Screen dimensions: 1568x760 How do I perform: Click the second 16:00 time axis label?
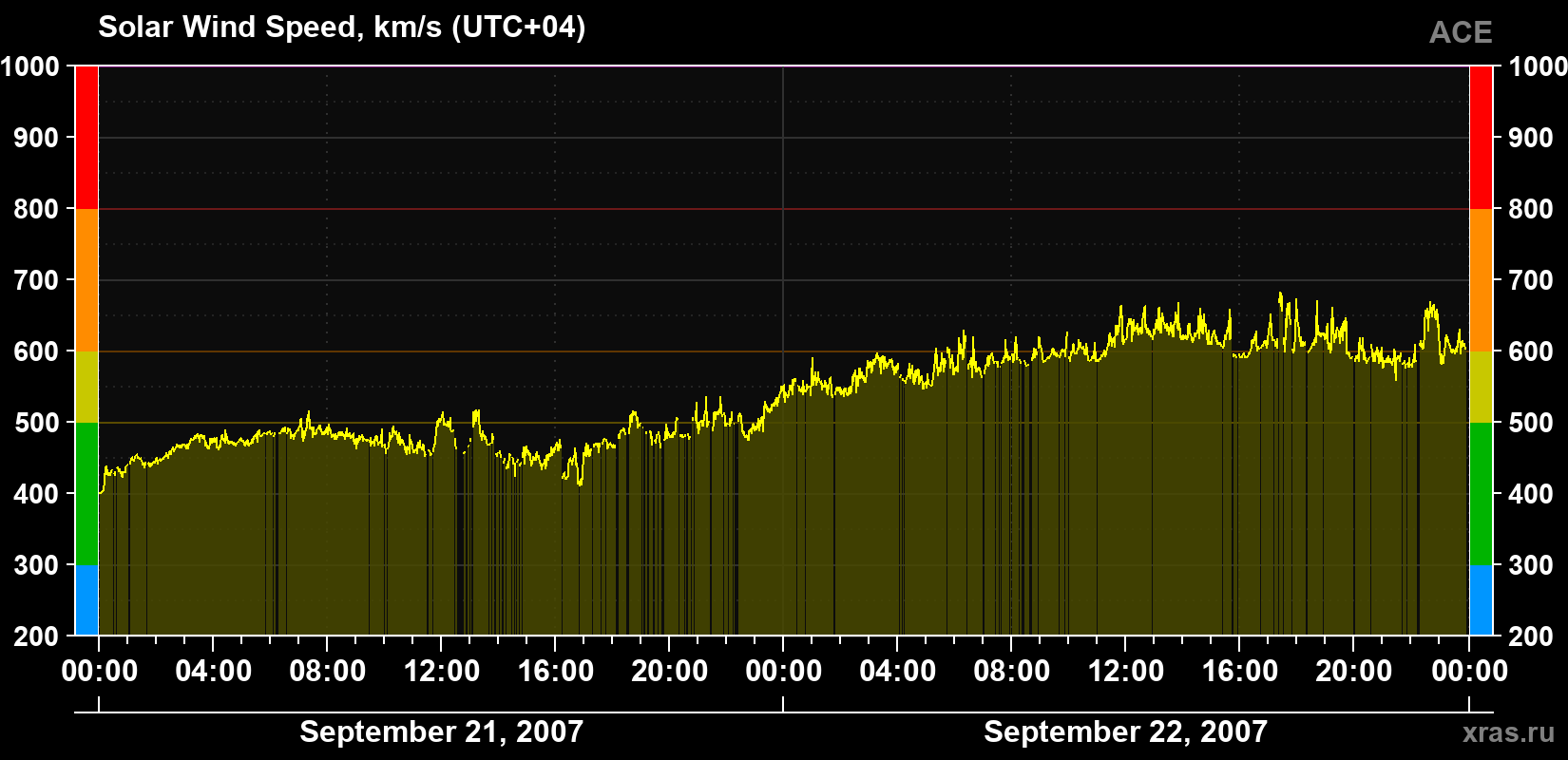coord(1239,671)
